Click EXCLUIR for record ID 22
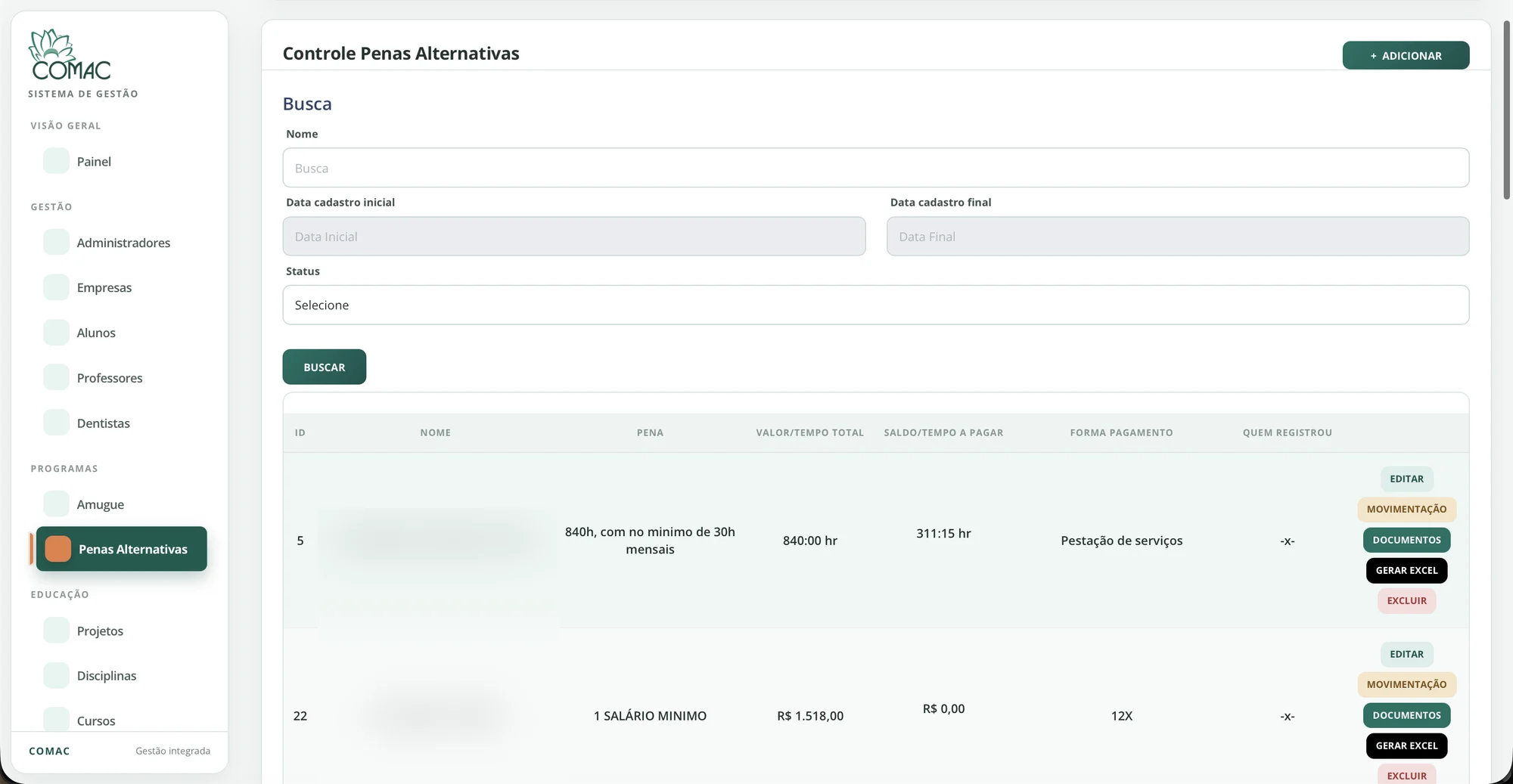This screenshot has height=784, width=1513. click(1406, 775)
